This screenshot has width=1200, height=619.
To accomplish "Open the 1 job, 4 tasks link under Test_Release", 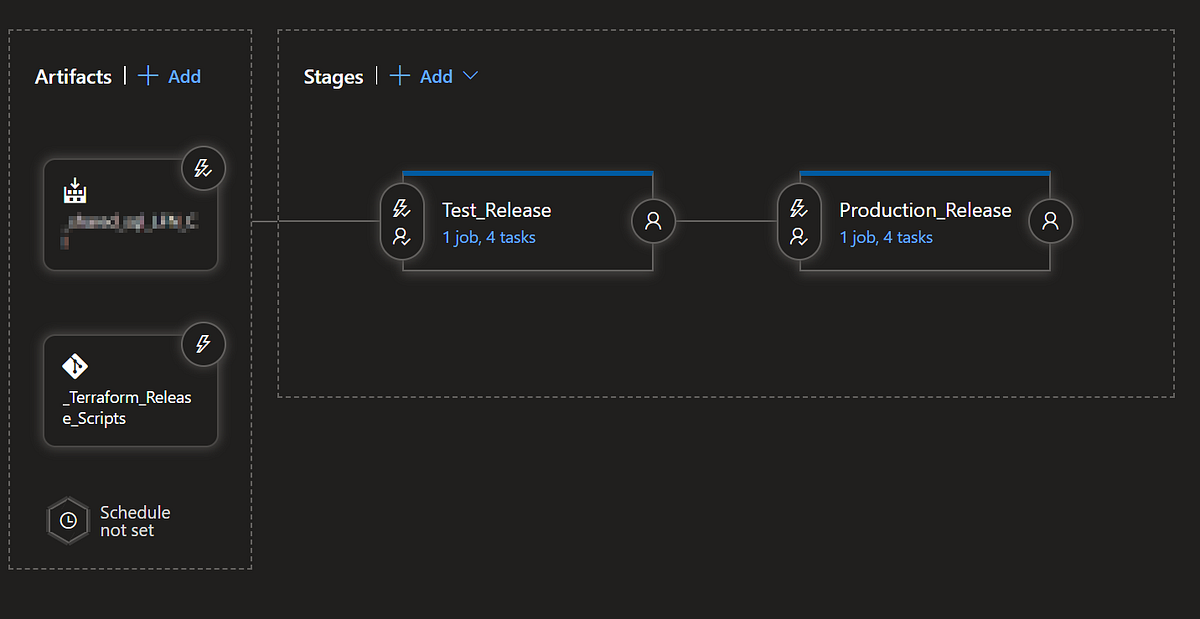I will (489, 237).
